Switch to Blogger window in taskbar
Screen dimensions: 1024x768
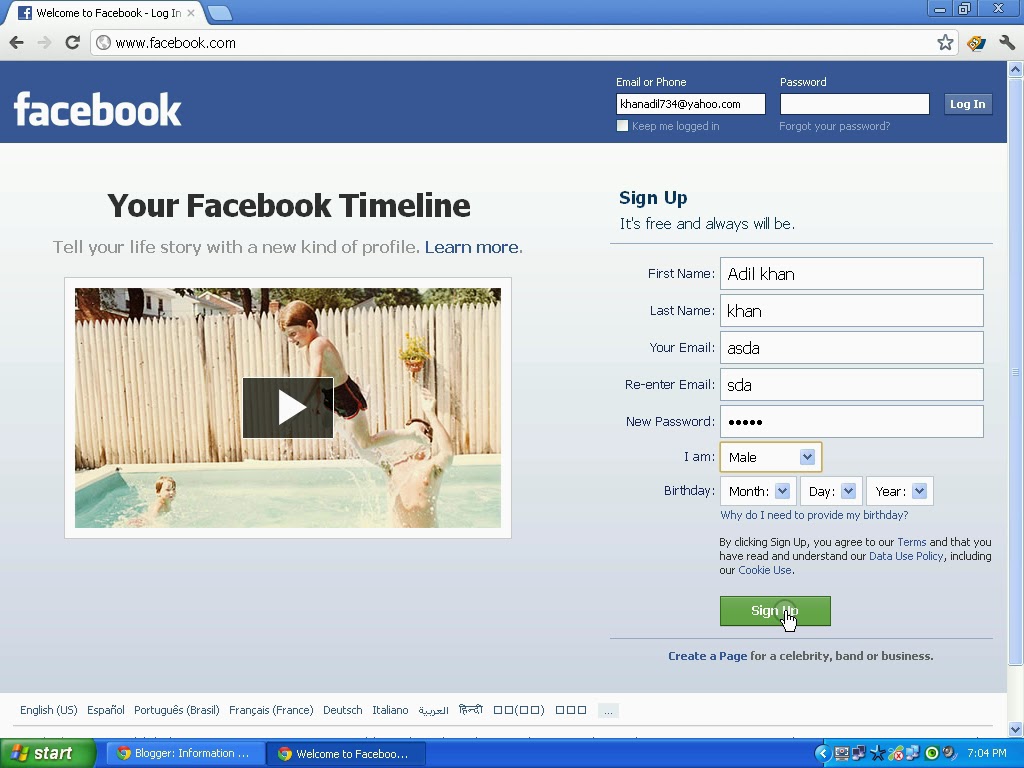point(183,754)
